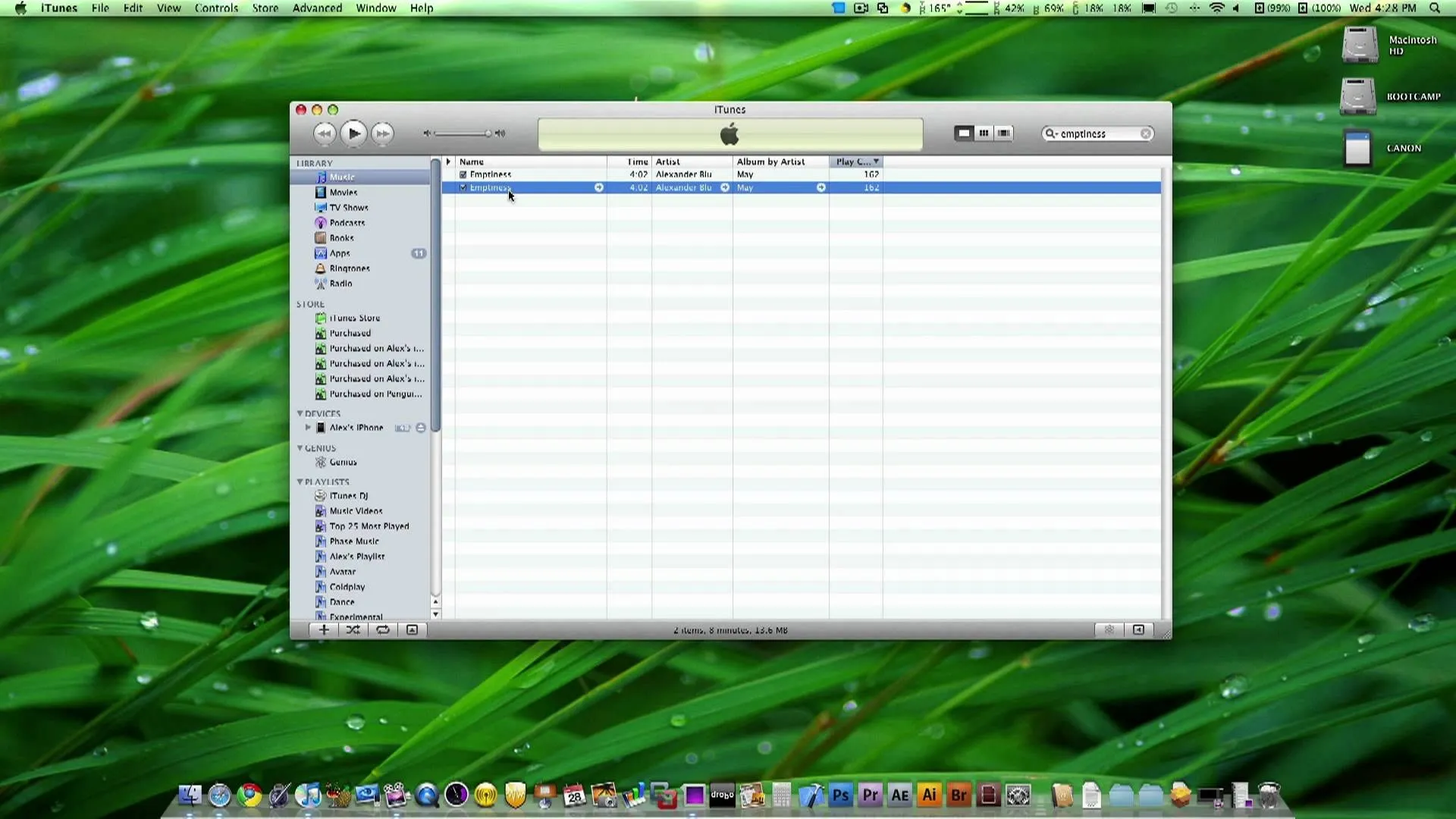1456x819 pixels.
Task: Collapse the GENIUS section
Action: (x=300, y=448)
